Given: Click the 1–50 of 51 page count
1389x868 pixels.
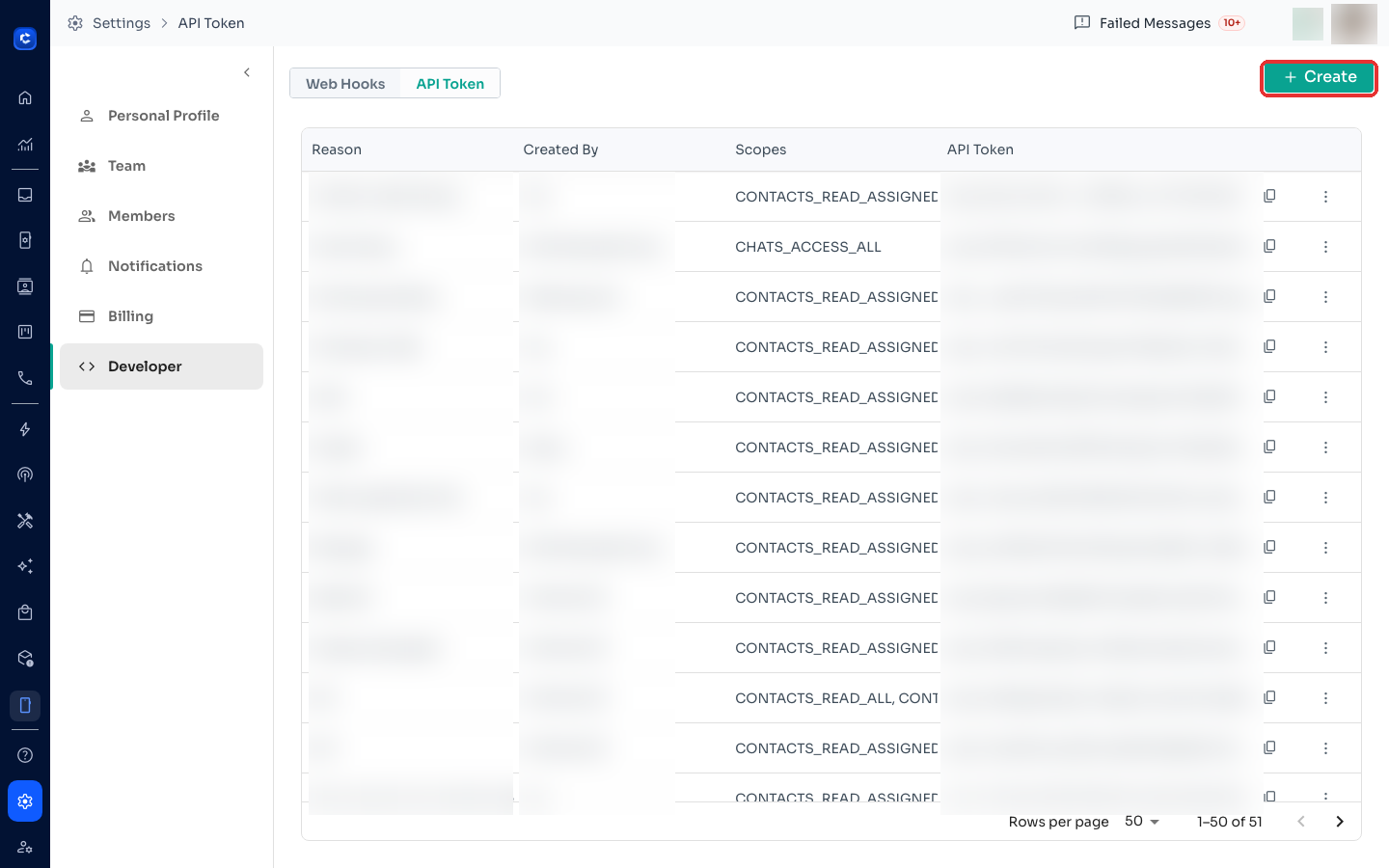Looking at the screenshot, I should (x=1229, y=822).
